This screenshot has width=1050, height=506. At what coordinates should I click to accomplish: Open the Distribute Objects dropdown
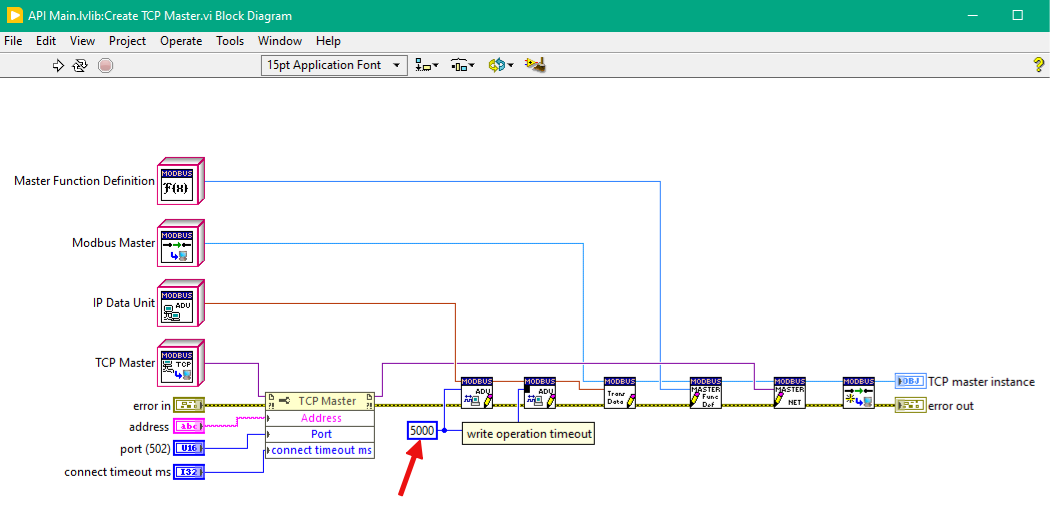(463, 65)
